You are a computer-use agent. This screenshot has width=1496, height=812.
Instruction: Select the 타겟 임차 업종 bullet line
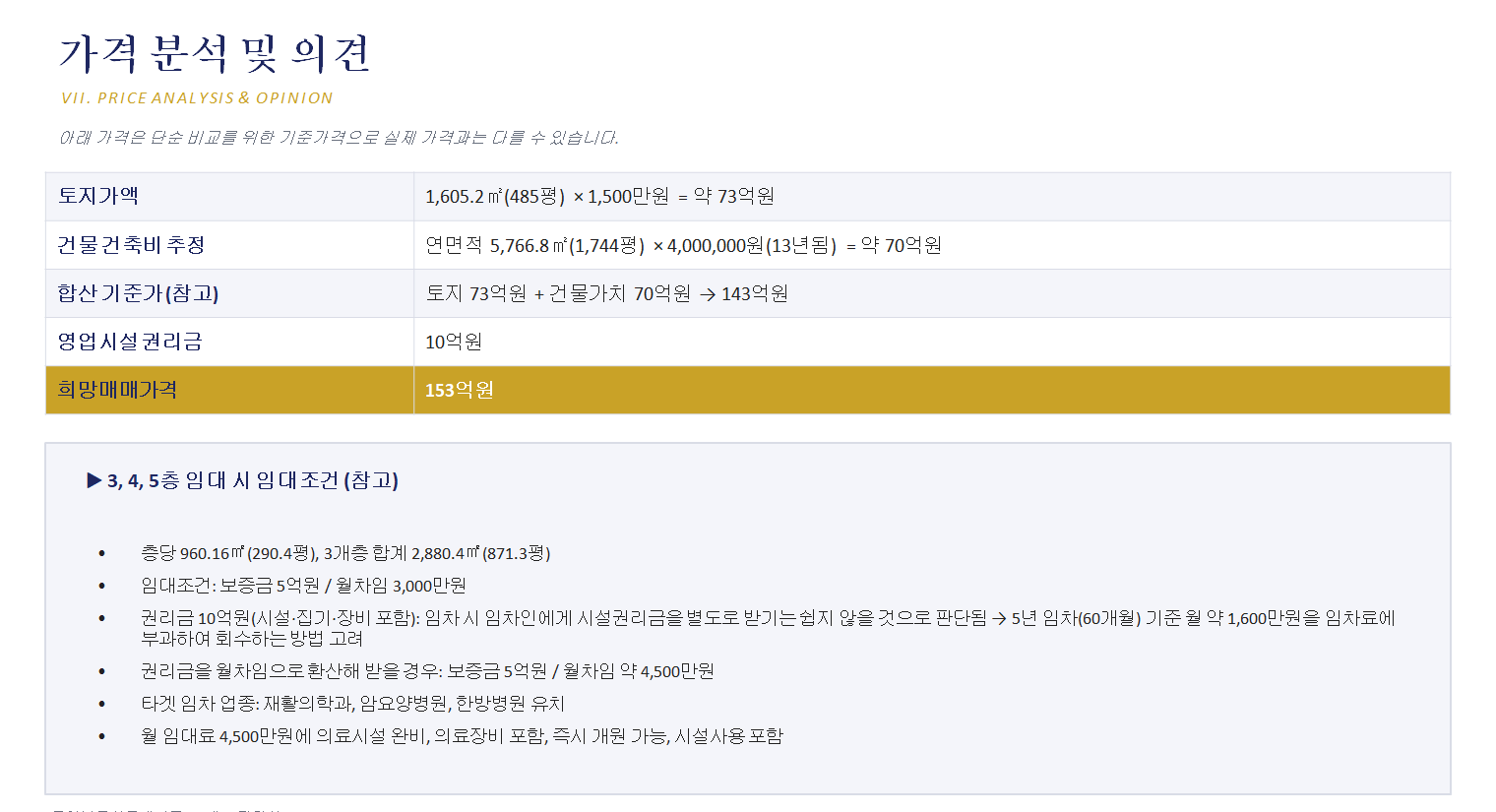pyautogui.click(x=352, y=704)
